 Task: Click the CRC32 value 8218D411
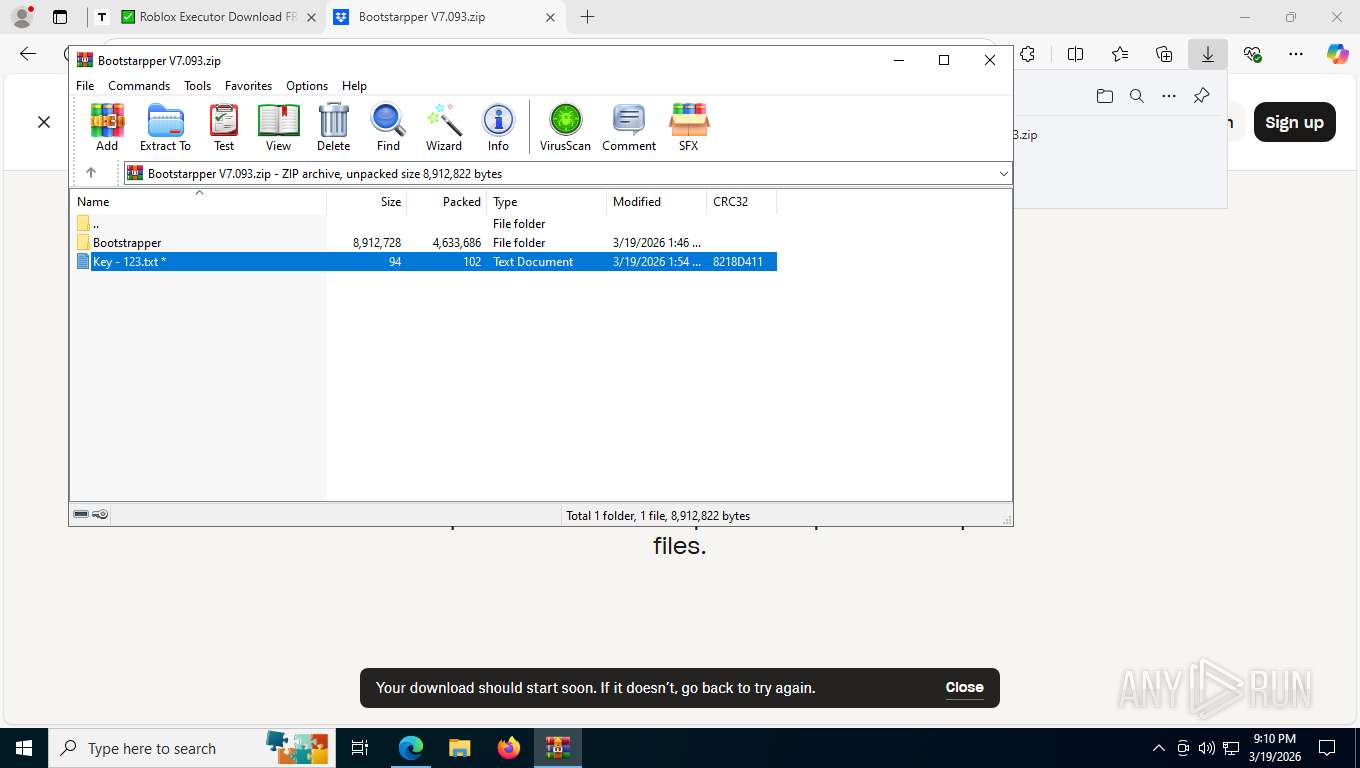click(738, 261)
